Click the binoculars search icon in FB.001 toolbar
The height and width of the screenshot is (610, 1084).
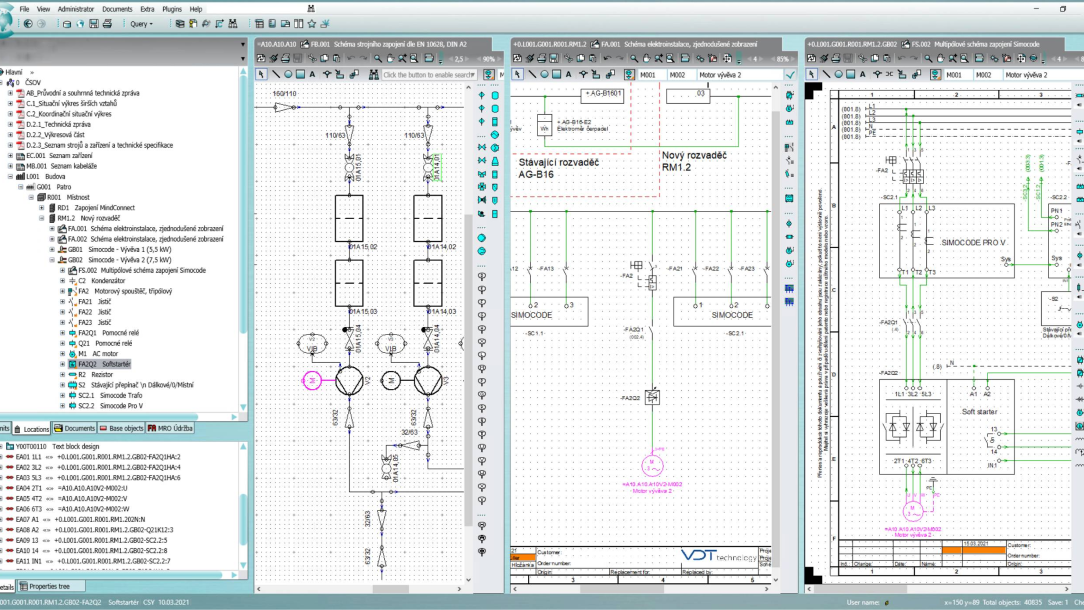(x=374, y=74)
